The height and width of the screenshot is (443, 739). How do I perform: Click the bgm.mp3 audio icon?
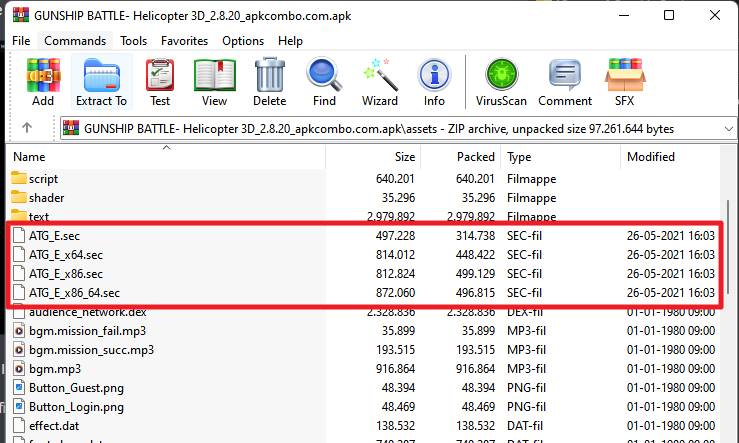[19, 369]
